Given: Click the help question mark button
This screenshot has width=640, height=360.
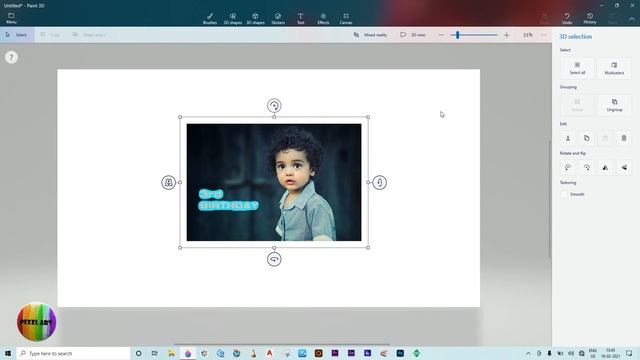Looking at the screenshot, I should tap(11, 57).
